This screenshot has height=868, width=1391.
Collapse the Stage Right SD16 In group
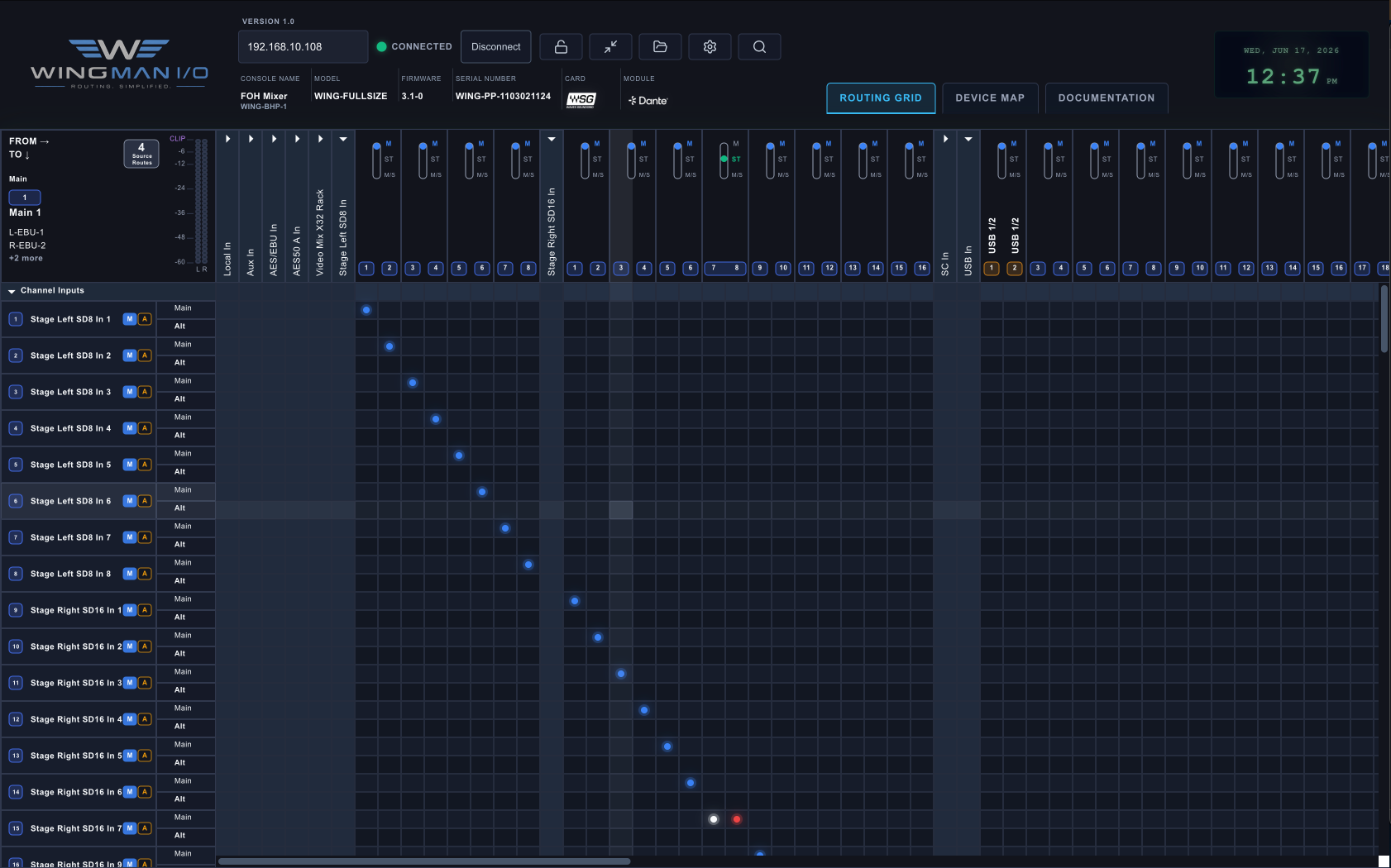pos(552,139)
